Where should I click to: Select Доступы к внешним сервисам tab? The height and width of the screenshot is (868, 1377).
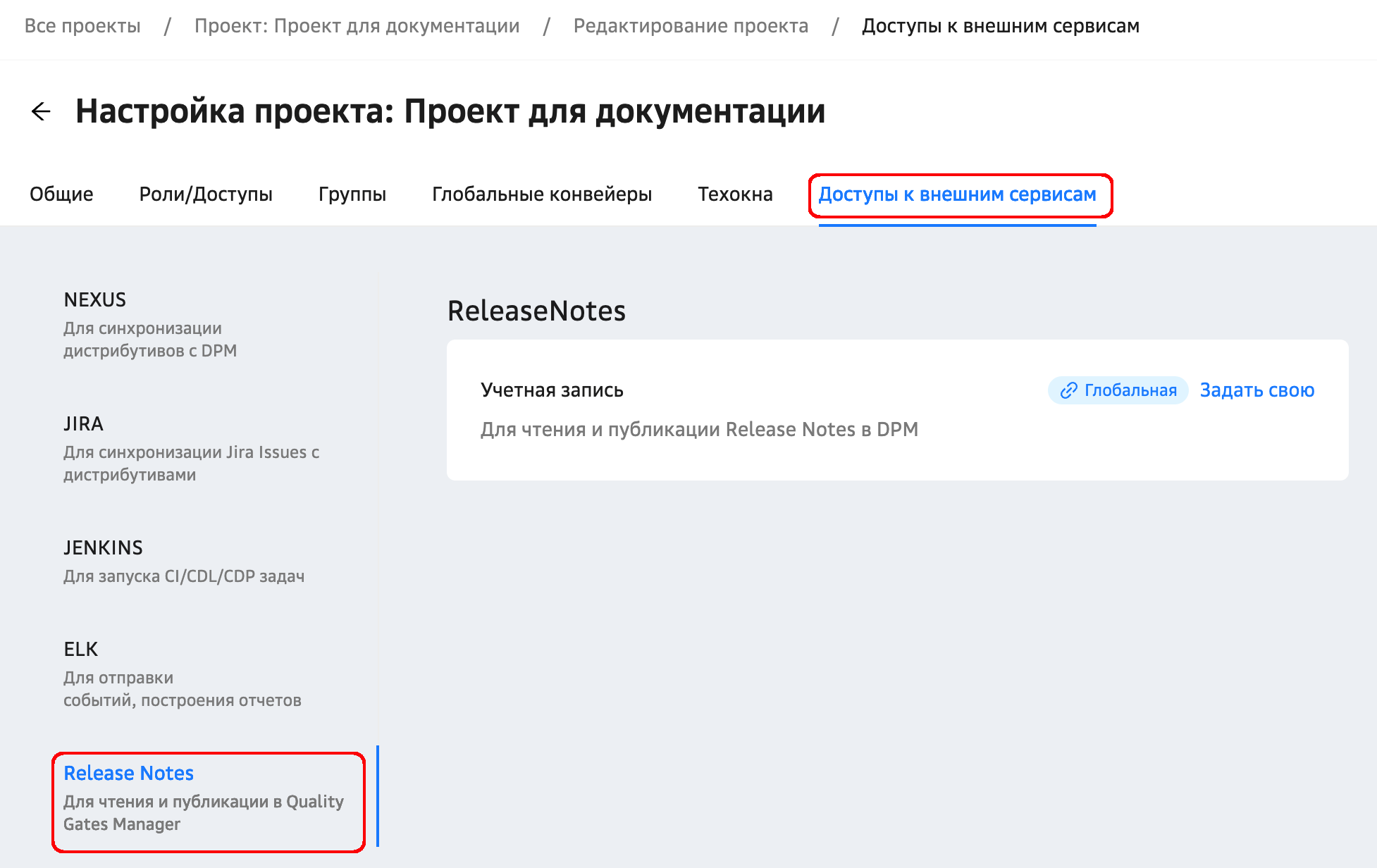tap(957, 194)
